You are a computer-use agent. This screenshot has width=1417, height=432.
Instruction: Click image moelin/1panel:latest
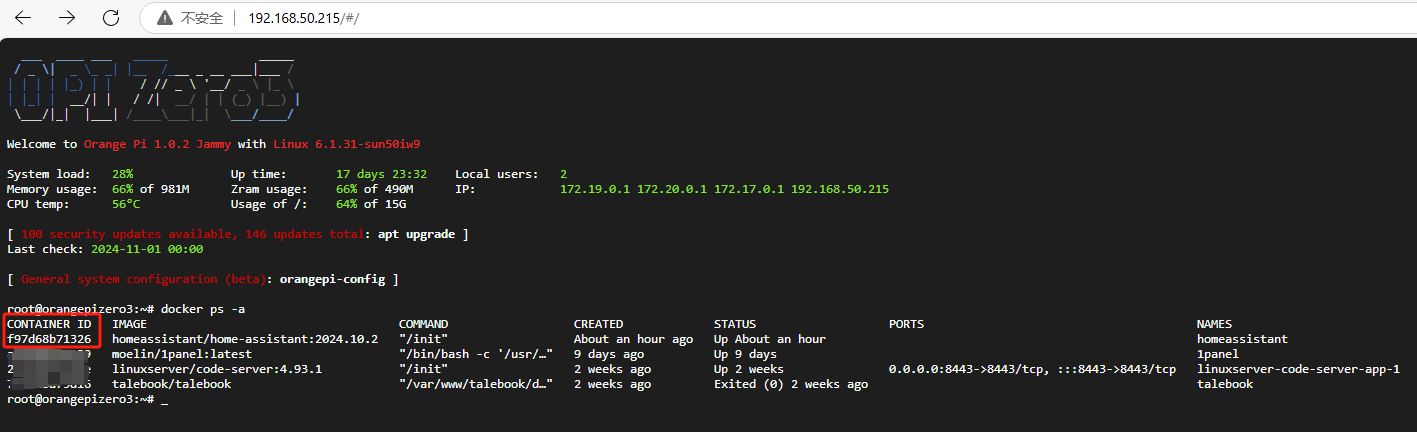[x=182, y=354]
